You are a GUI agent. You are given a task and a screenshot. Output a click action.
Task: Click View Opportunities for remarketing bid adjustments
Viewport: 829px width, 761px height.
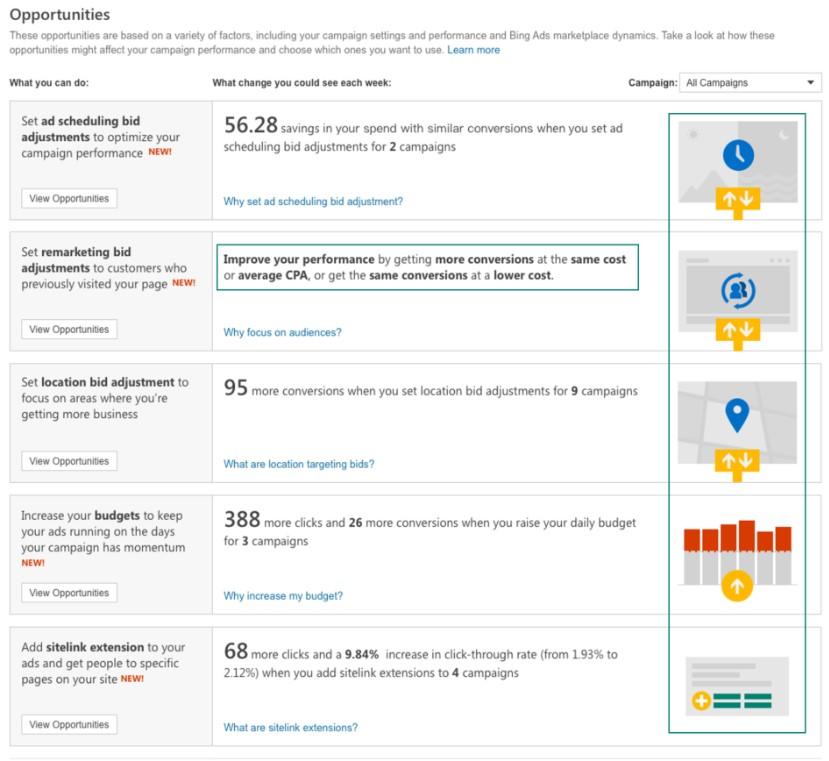[x=69, y=328]
